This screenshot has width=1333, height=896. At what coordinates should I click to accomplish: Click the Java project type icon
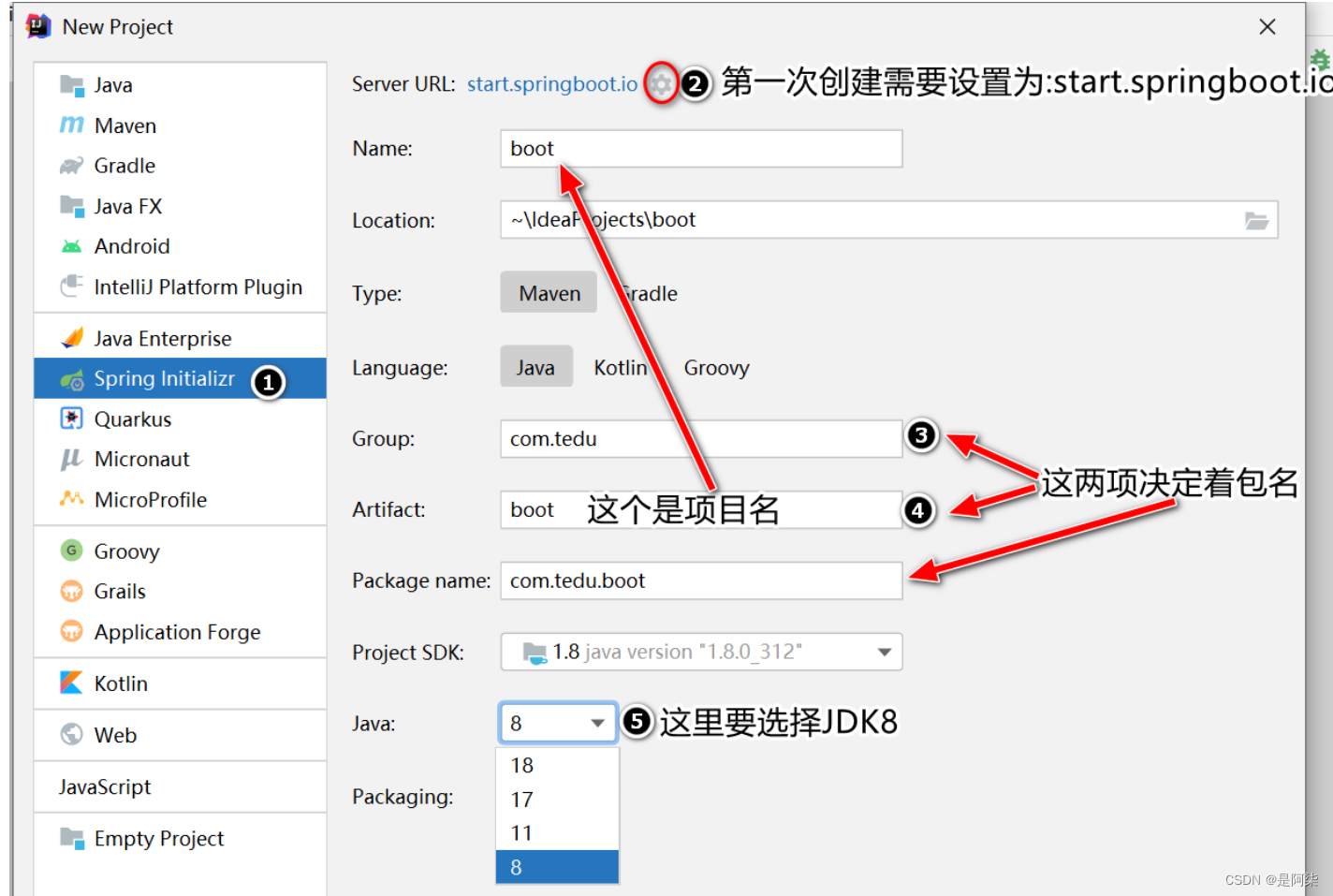tap(72, 85)
